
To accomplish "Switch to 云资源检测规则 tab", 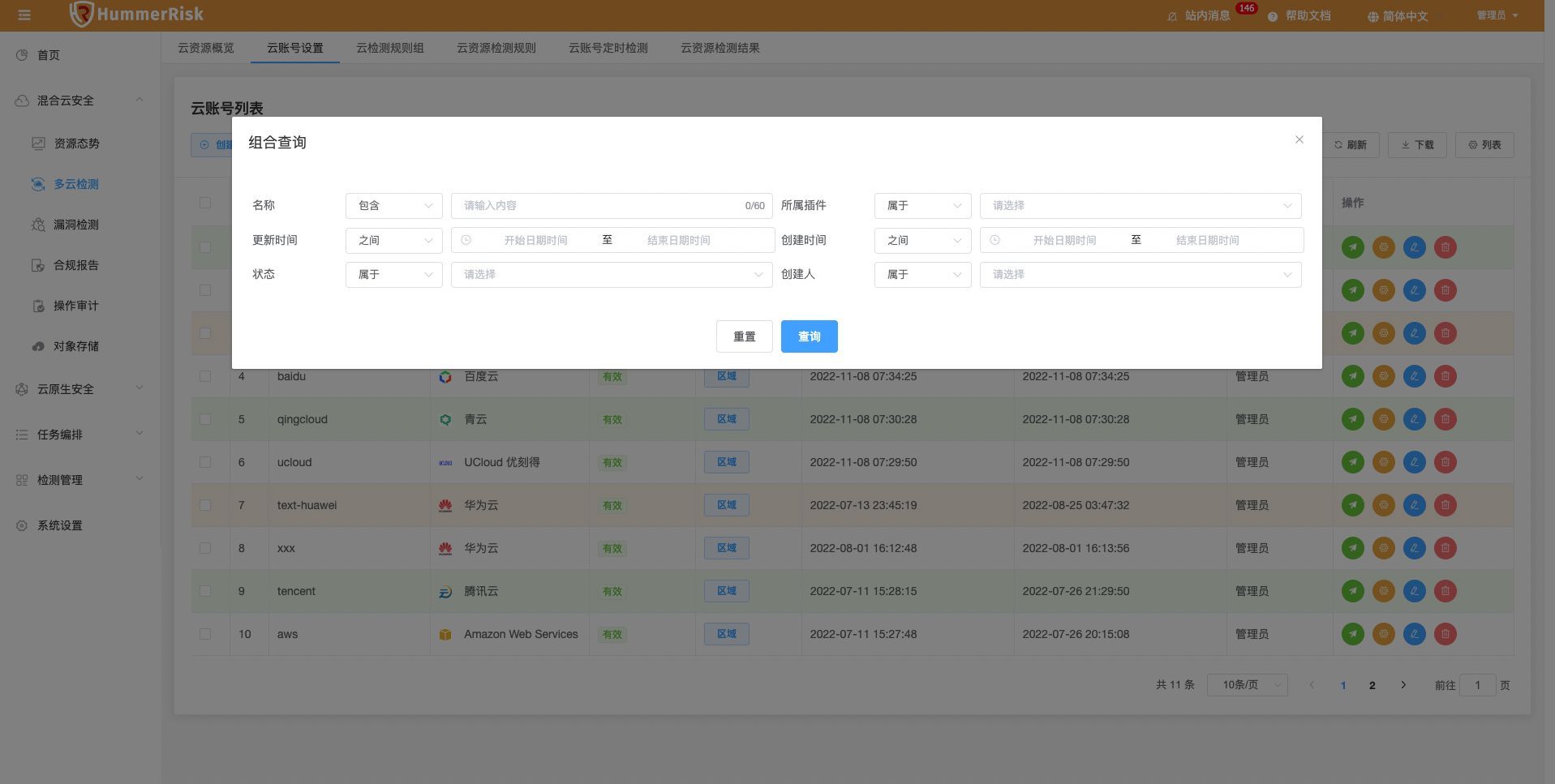I will (x=496, y=48).
